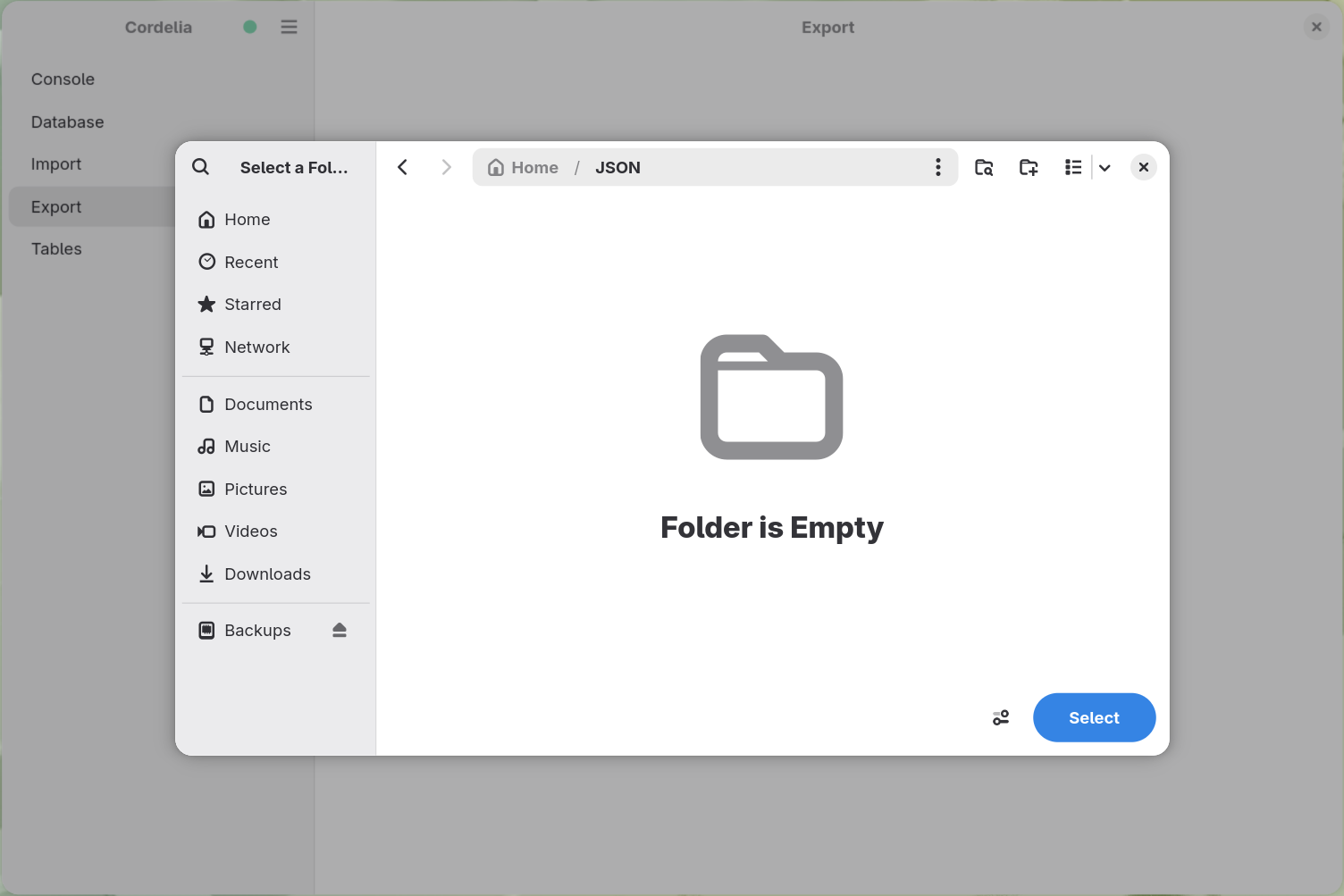
Task: Open the Videos folder in the sidebar
Action: [x=276, y=532]
